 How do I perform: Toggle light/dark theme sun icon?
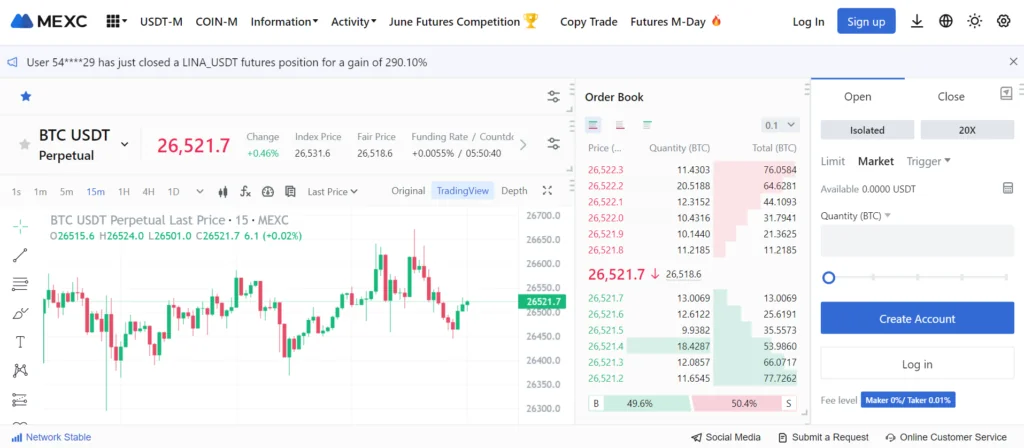tap(975, 22)
